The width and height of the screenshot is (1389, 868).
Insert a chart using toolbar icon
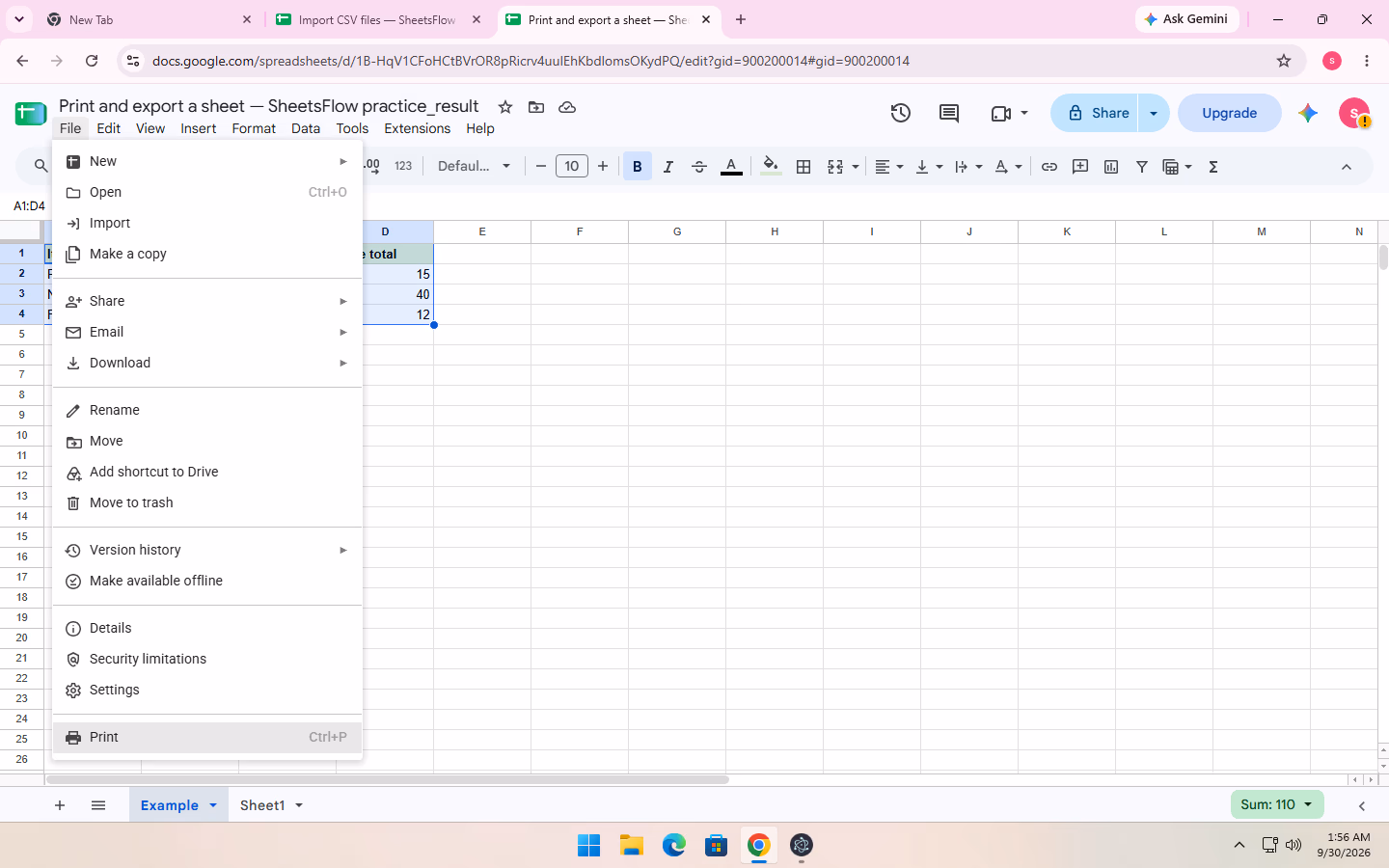click(x=1111, y=167)
